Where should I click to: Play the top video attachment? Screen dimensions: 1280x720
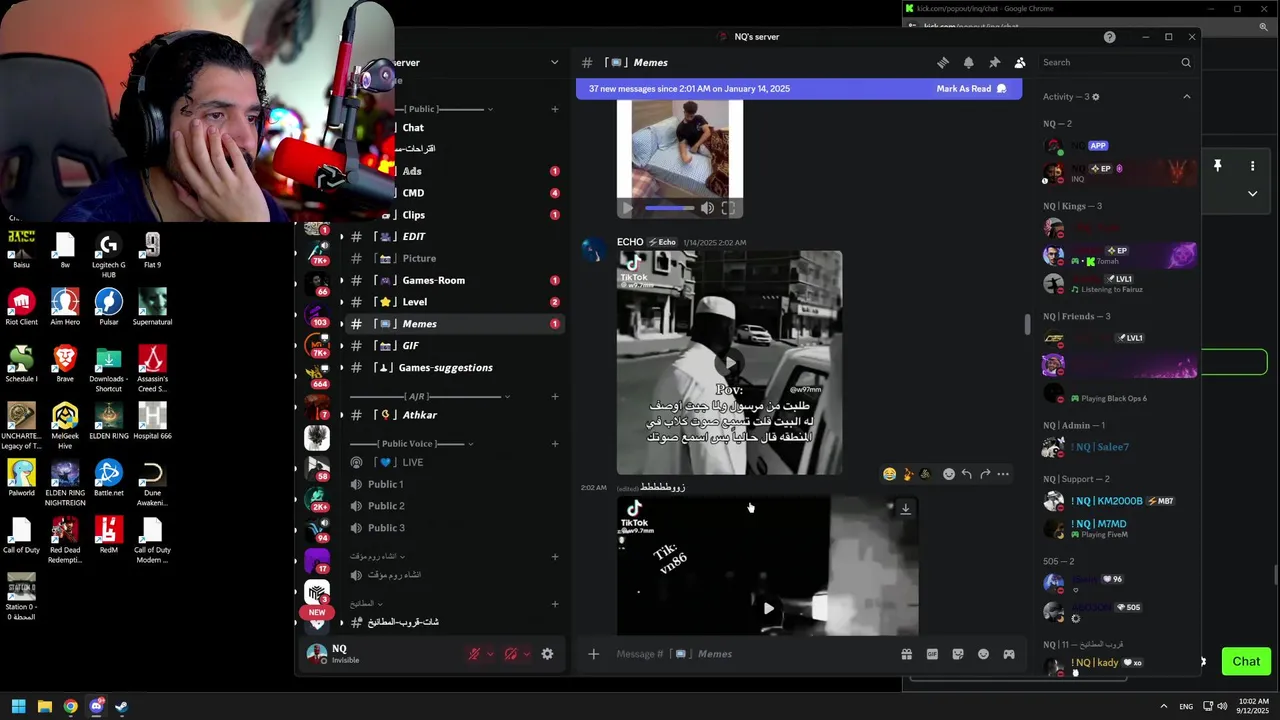pos(627,208)
